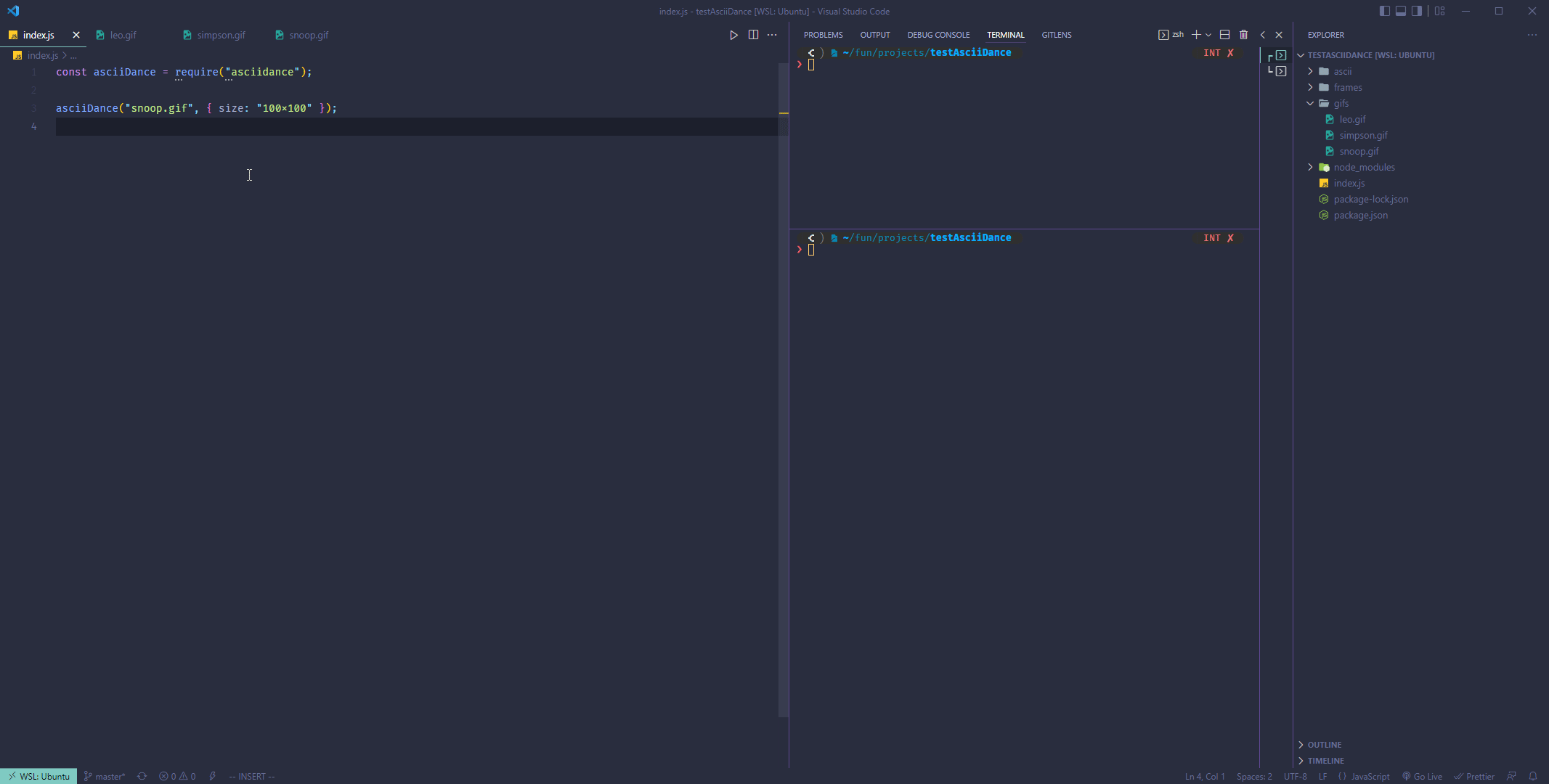The image size is (1549, 784).
Task: Click WSL: Ubuntu remote indicator
Action: 38,776
